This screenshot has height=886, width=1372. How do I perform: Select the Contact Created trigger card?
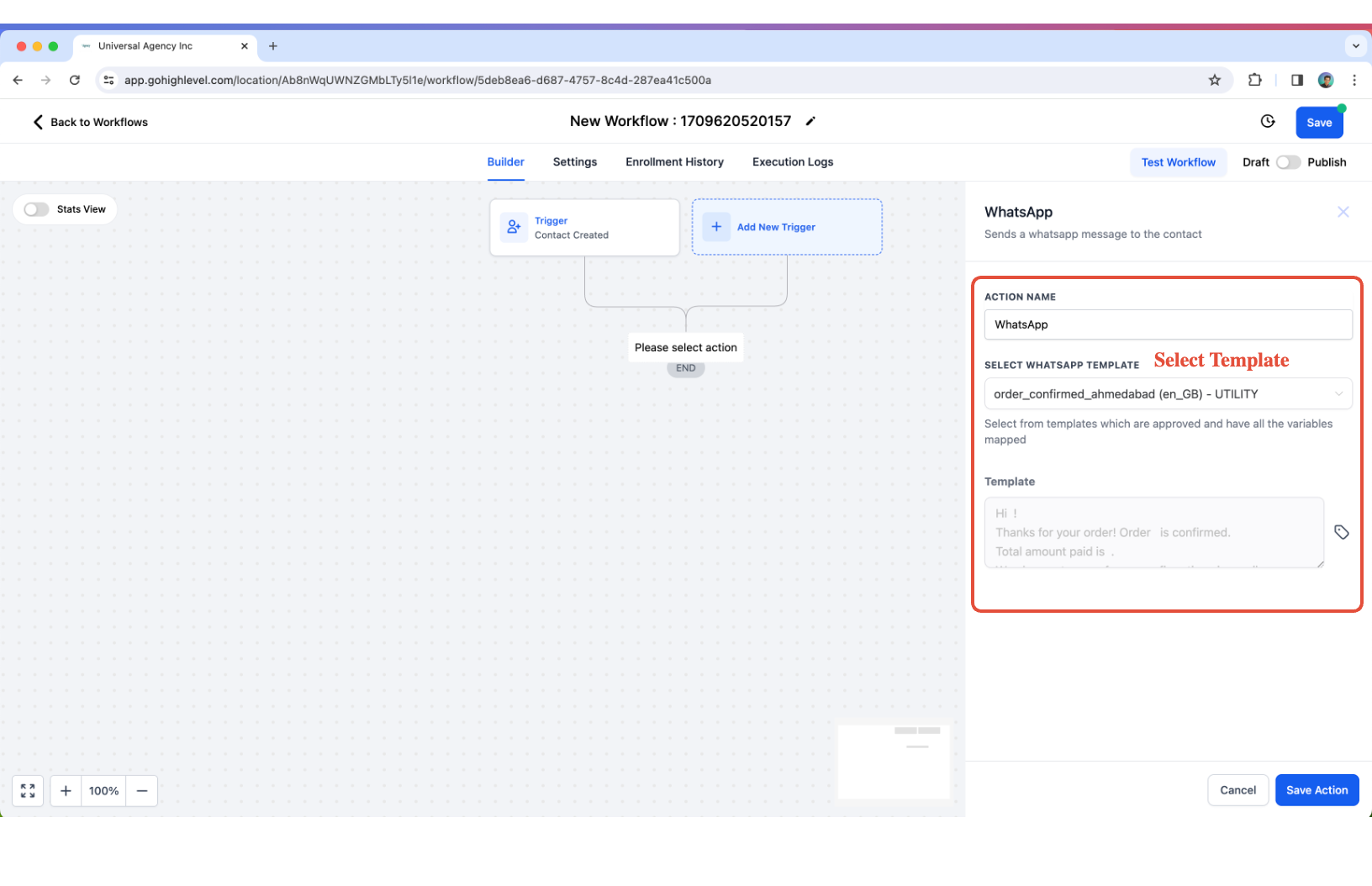coord(584,228)
